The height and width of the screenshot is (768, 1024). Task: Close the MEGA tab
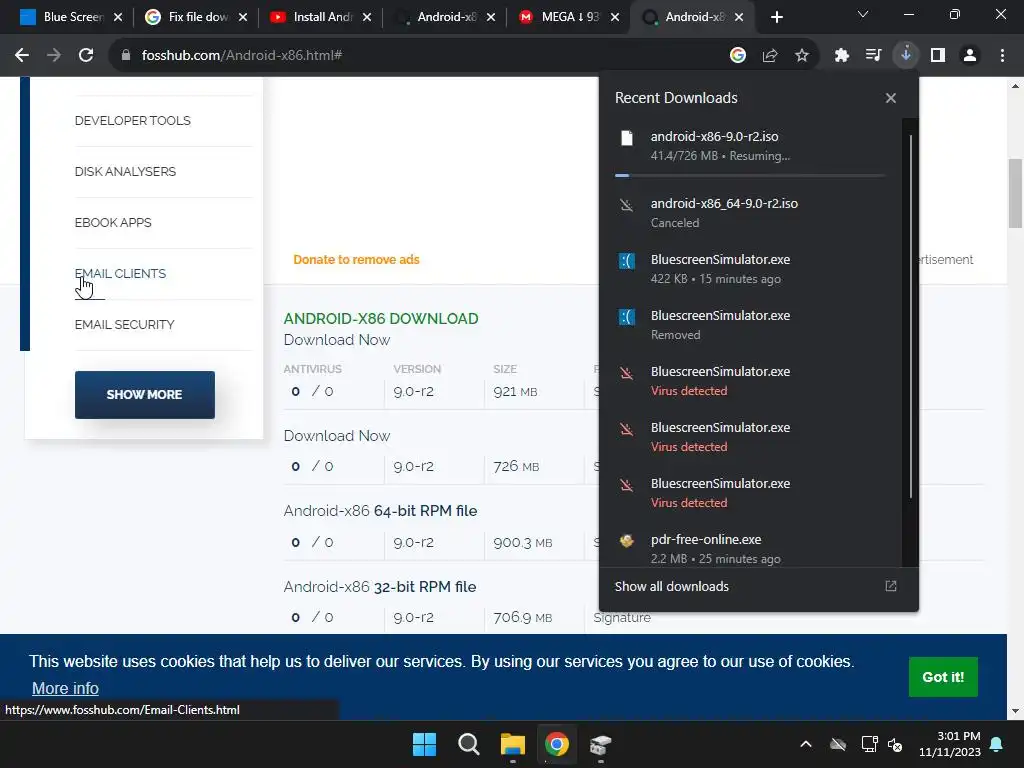615,17
